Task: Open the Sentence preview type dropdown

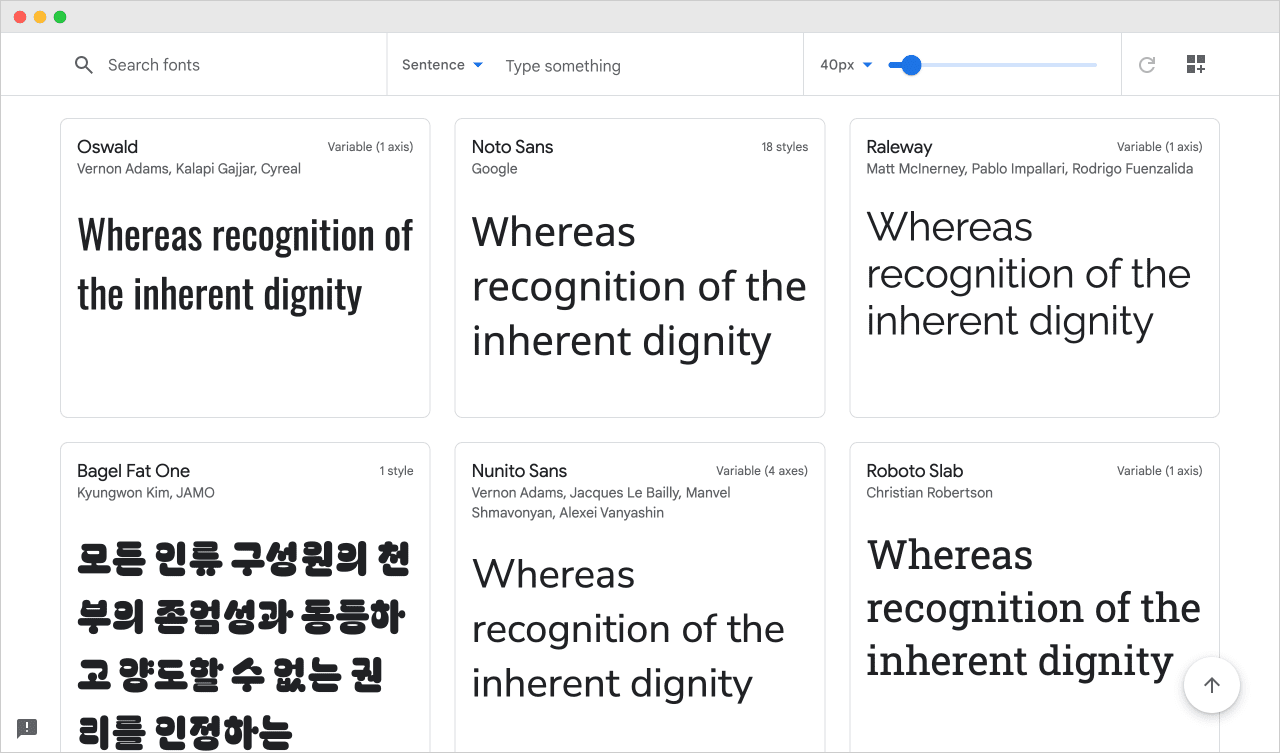Action: (x=443, y=65)
